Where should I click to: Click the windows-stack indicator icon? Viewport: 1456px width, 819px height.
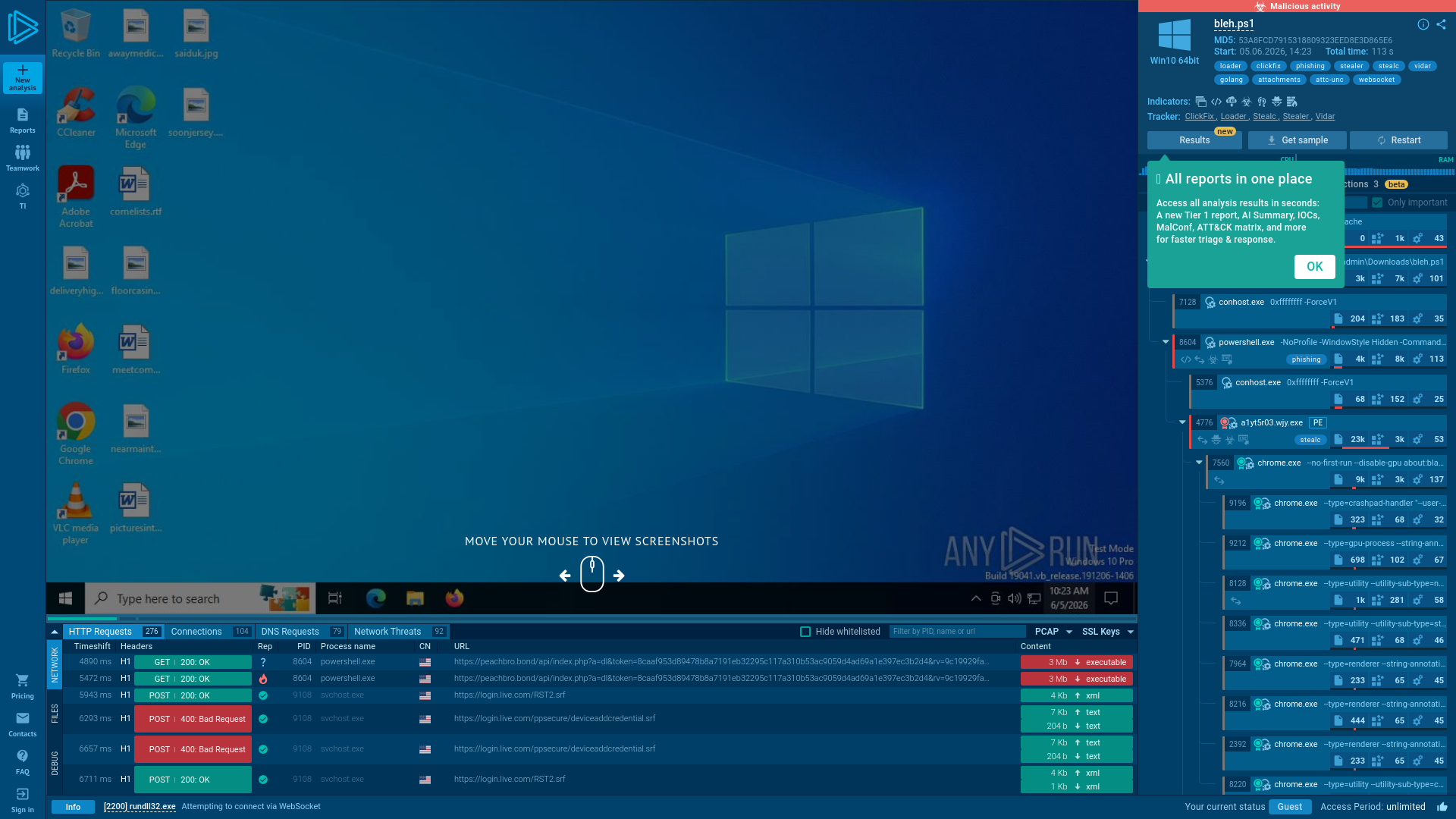pyautogui.click(x=1200, y=102)
